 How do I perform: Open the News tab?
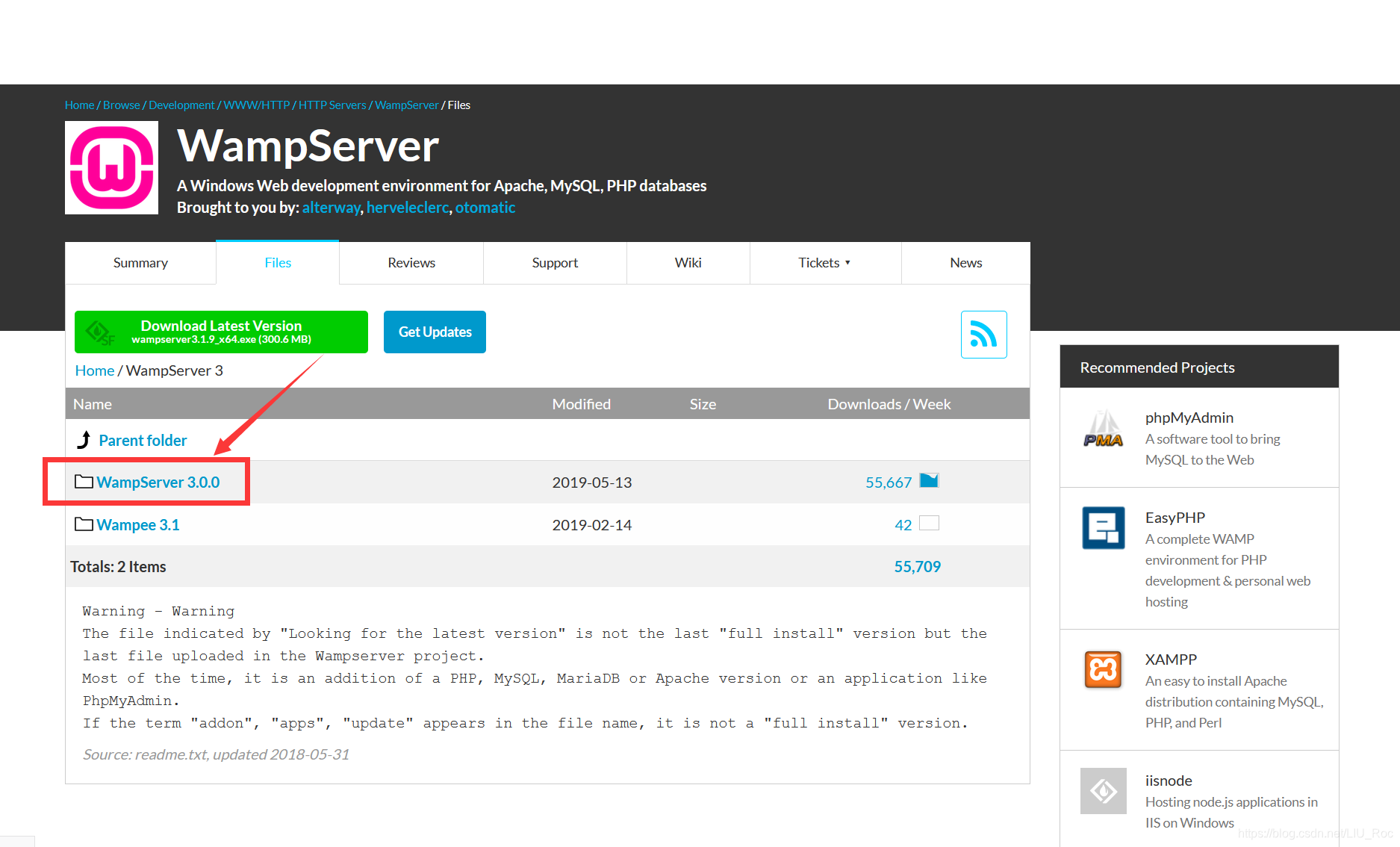(x=966, y=263)
